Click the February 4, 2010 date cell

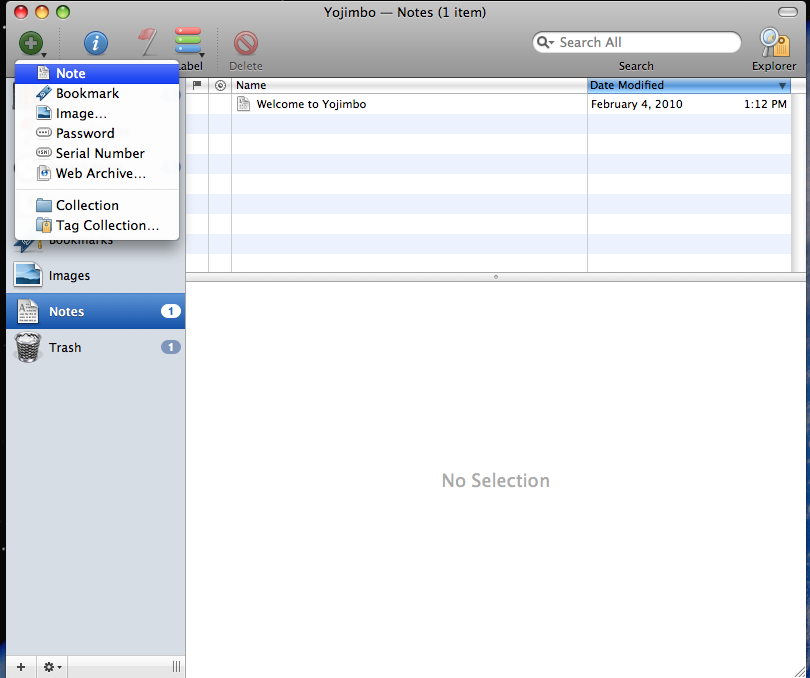(636, 104)
